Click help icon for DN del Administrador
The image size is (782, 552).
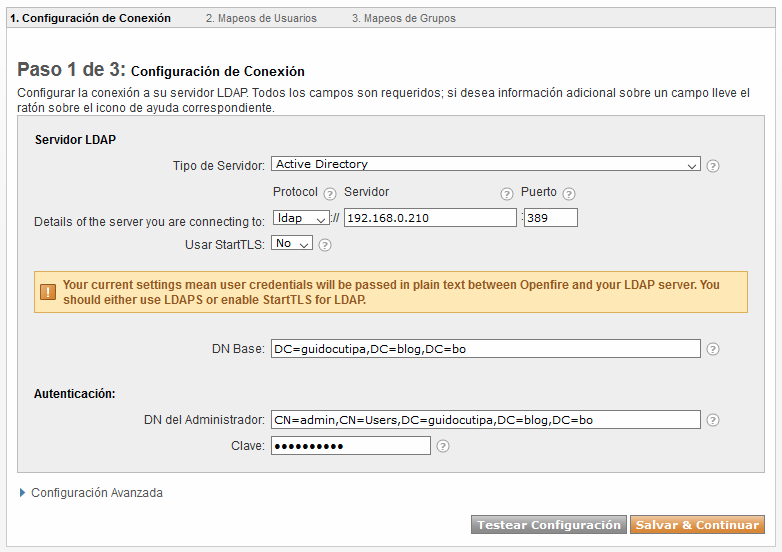pyautogui.click(x=713, y=420)
